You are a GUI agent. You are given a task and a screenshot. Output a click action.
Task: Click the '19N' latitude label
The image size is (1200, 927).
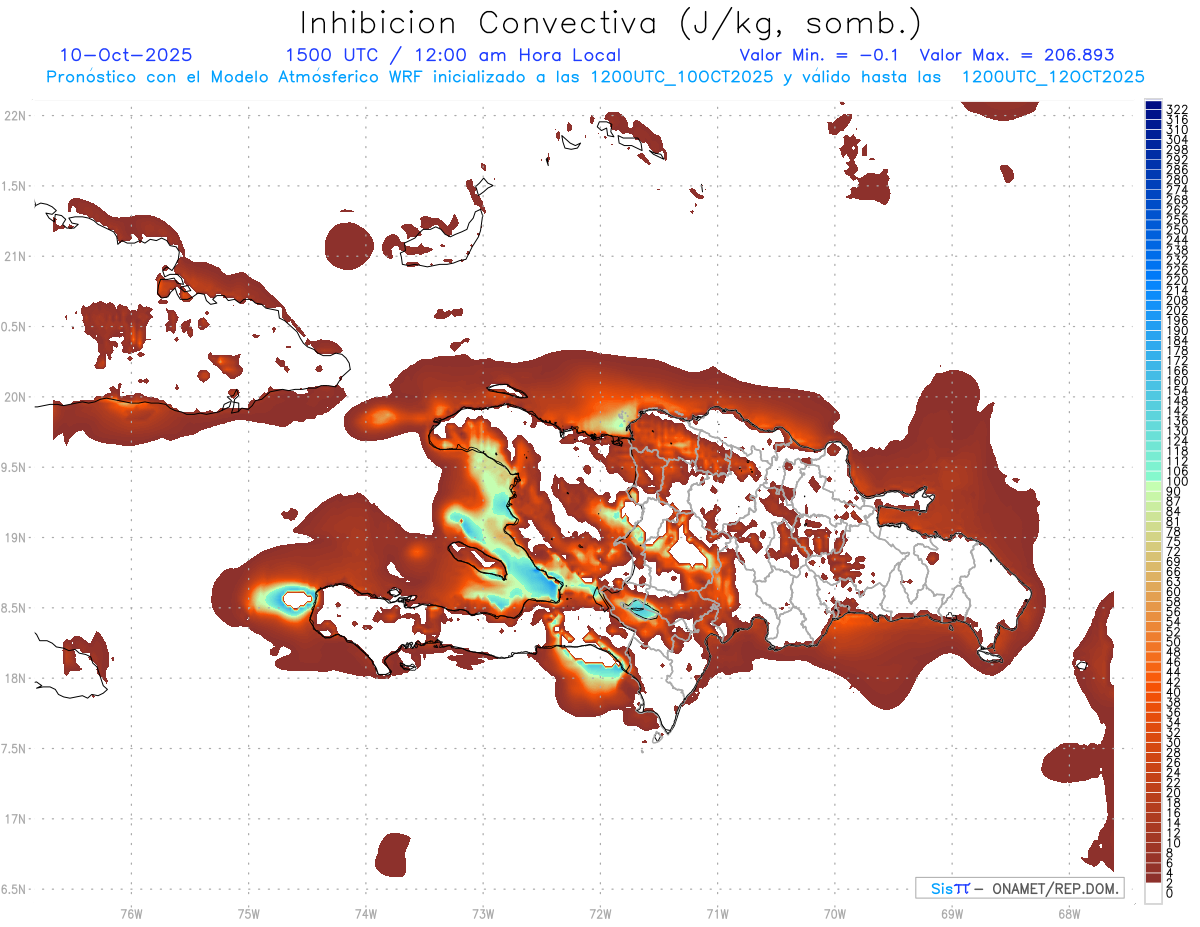click(x=14, y=538)
